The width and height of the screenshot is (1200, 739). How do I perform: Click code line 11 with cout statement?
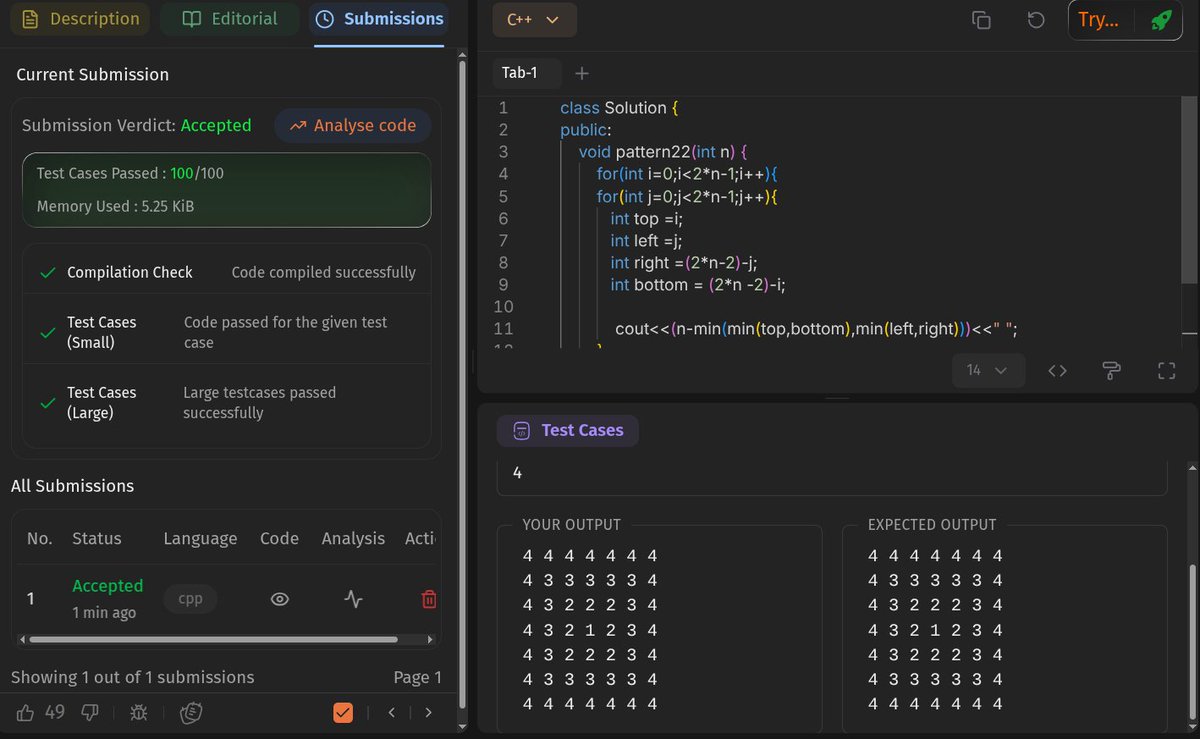click(816, 328)
